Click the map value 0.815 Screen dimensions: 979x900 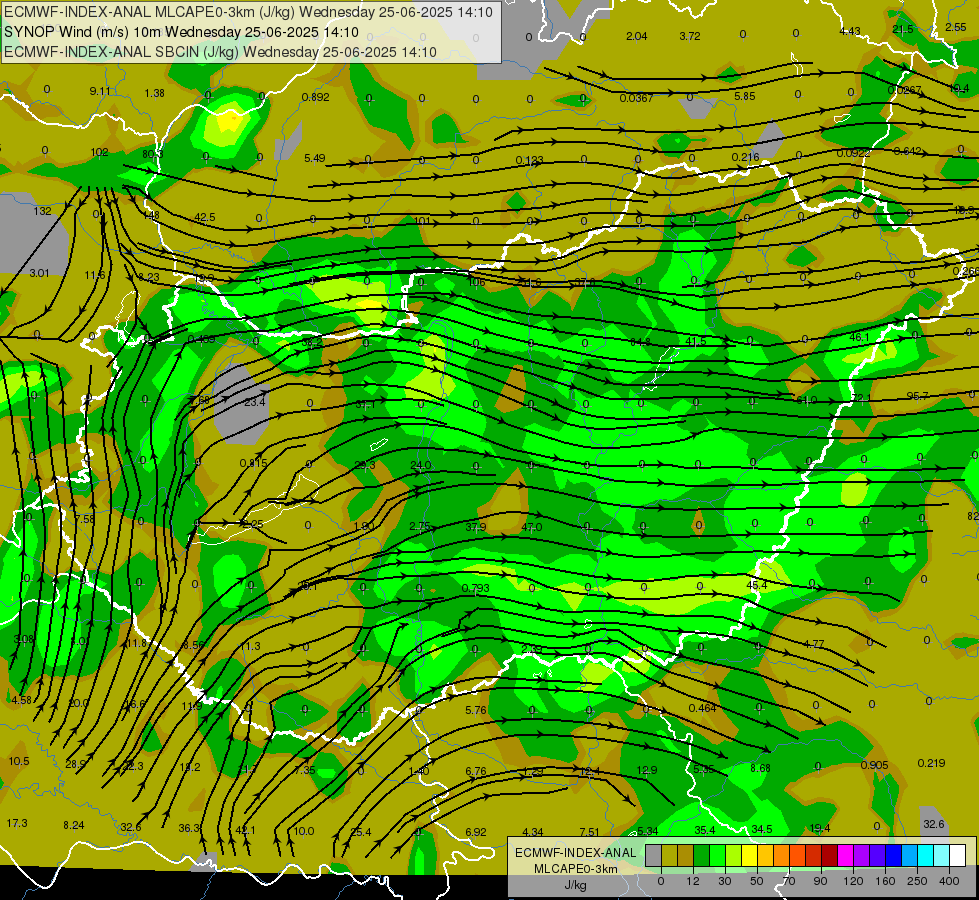(x=253, y=463)
